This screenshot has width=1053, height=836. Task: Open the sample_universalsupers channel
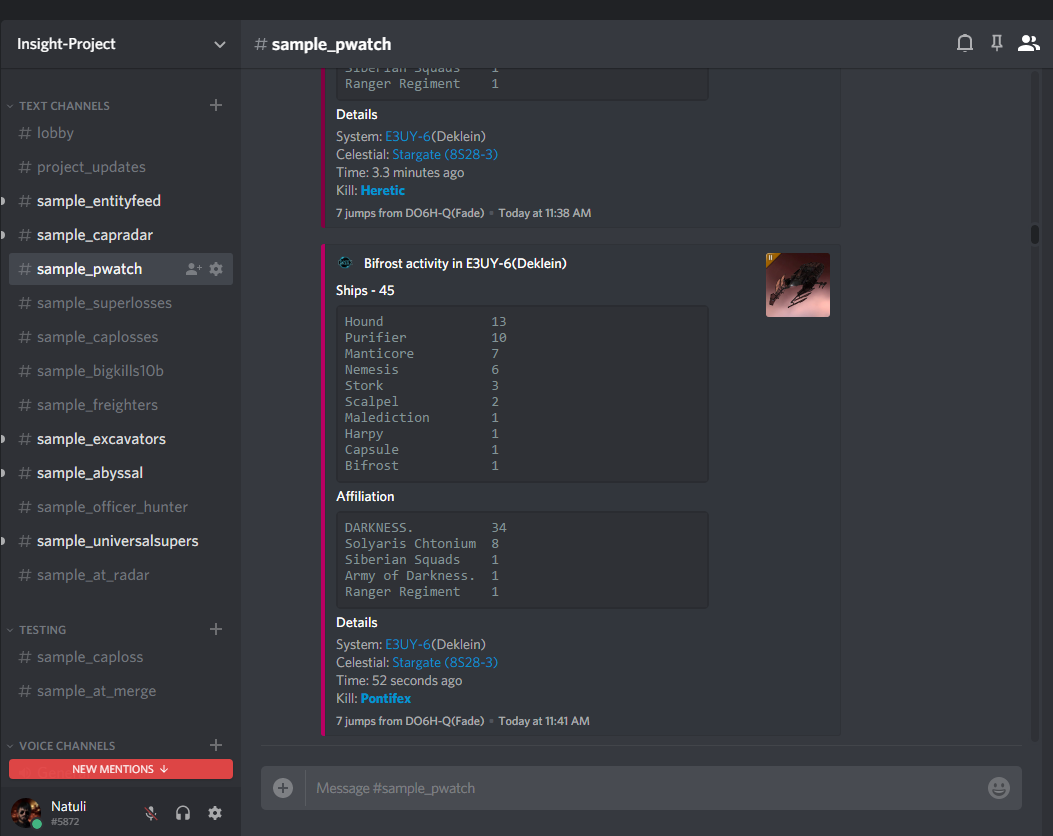pyautogui.click(x=121, y=541)
